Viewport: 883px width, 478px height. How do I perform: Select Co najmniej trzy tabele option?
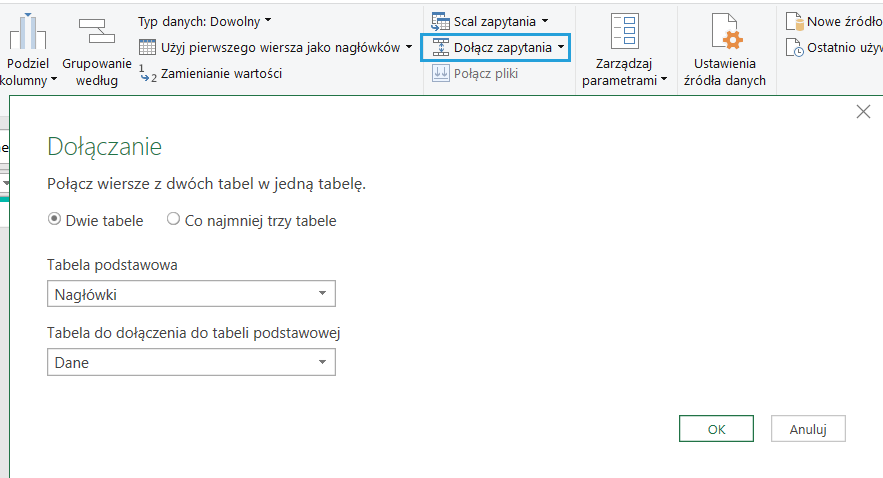(x=173, y=220)
